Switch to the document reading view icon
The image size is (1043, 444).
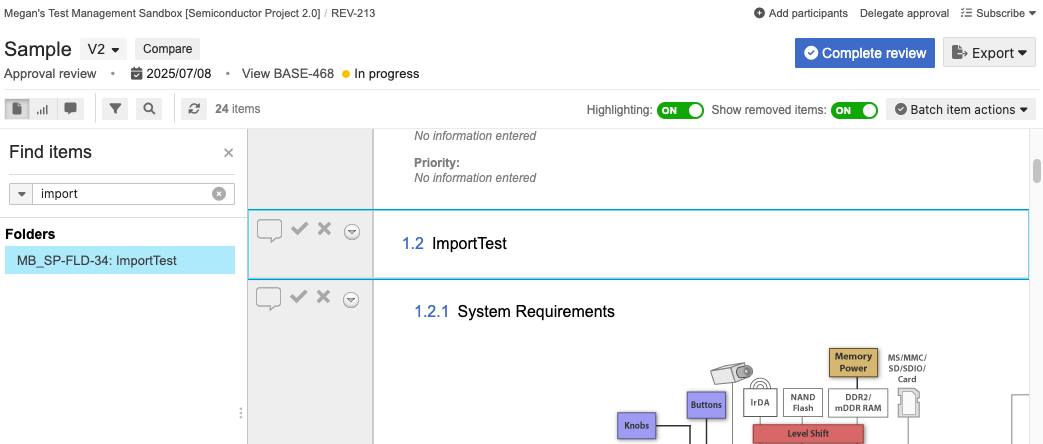17,109
